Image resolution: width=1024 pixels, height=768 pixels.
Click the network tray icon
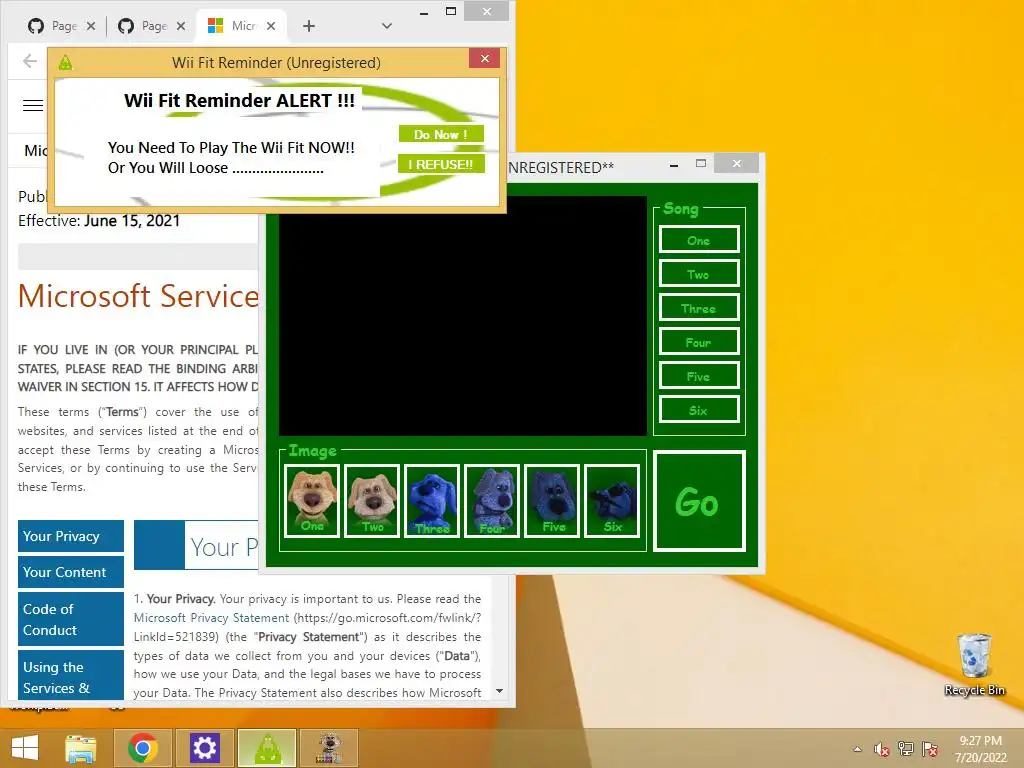pos(906,749)
